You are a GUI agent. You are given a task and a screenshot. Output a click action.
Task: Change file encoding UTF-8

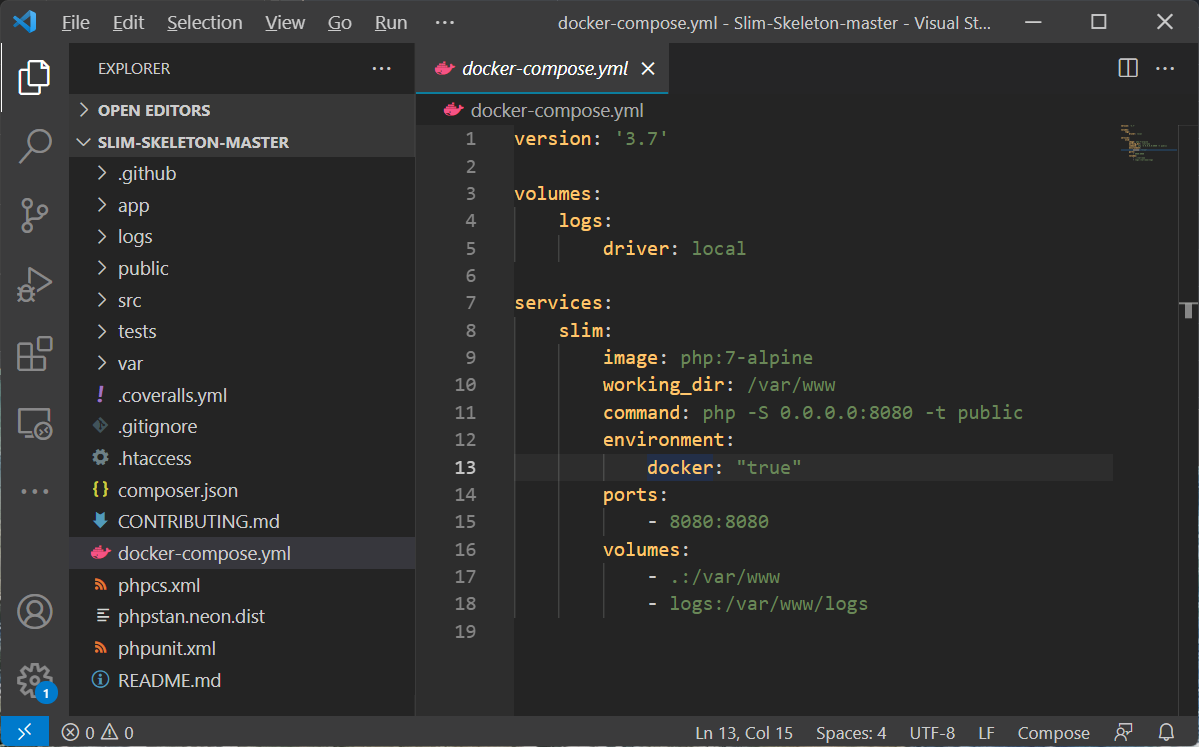pyautogui.click(x=932, y=732)
